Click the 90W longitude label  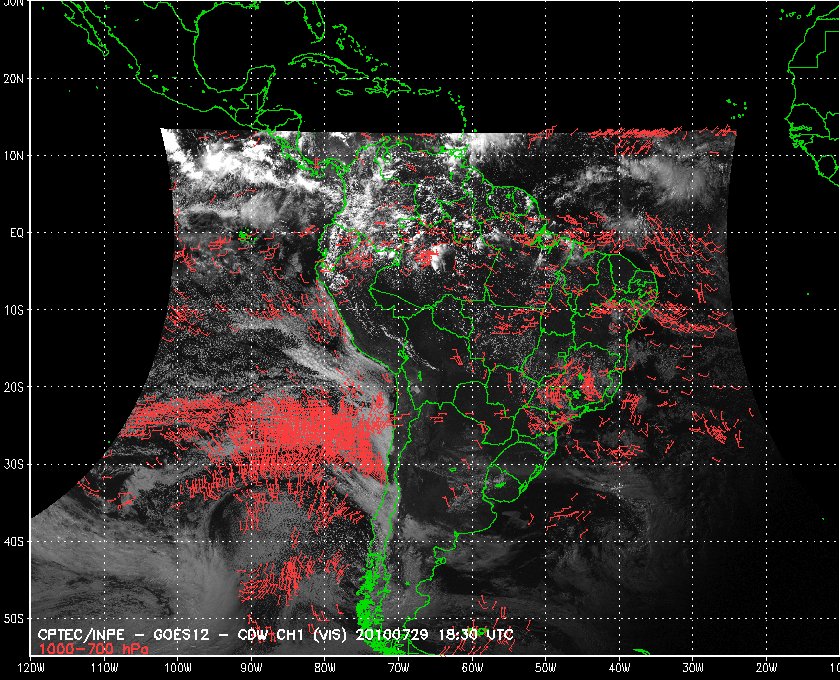coord(251,668)
